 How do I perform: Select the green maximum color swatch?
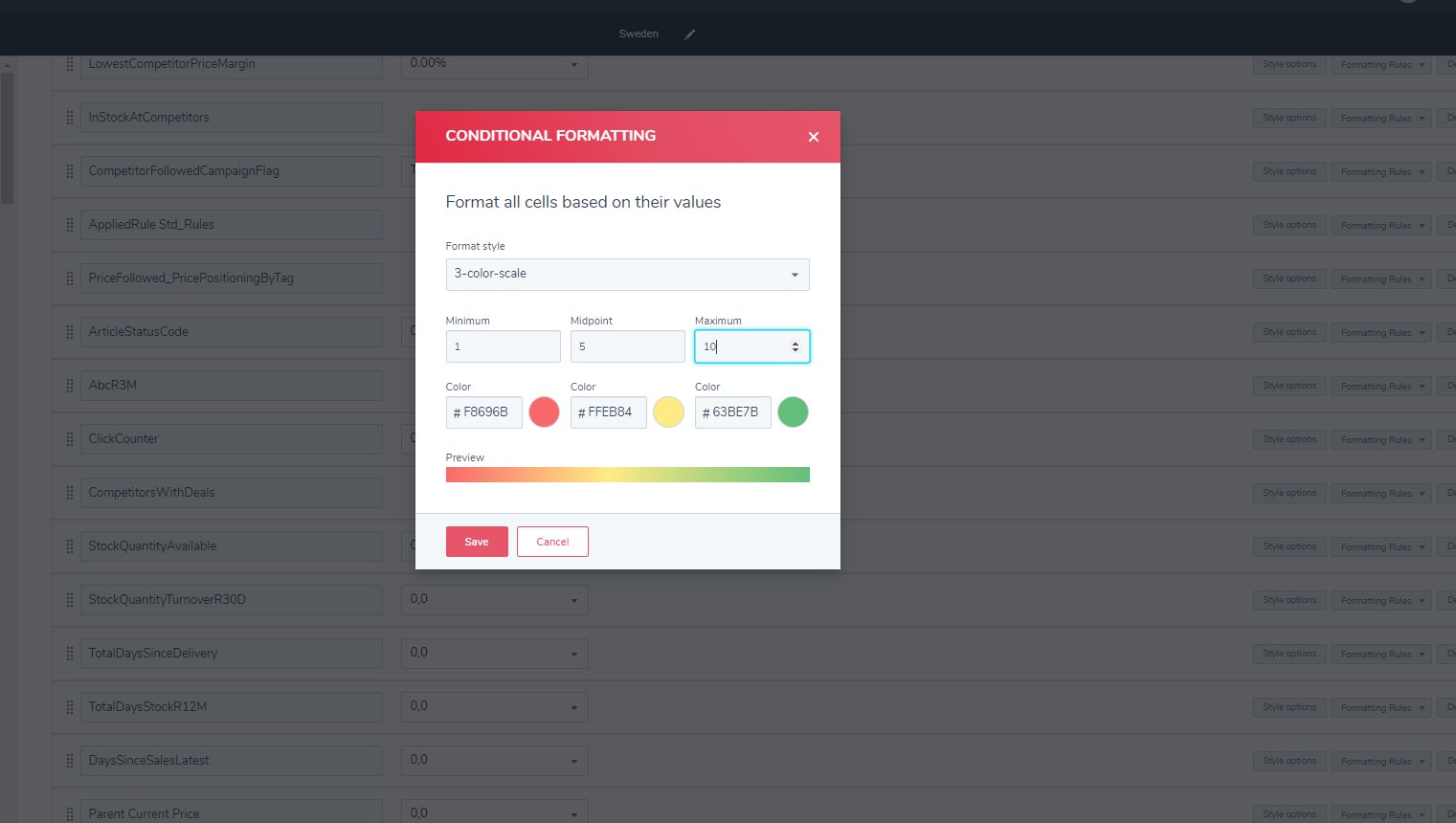point(793,411)
